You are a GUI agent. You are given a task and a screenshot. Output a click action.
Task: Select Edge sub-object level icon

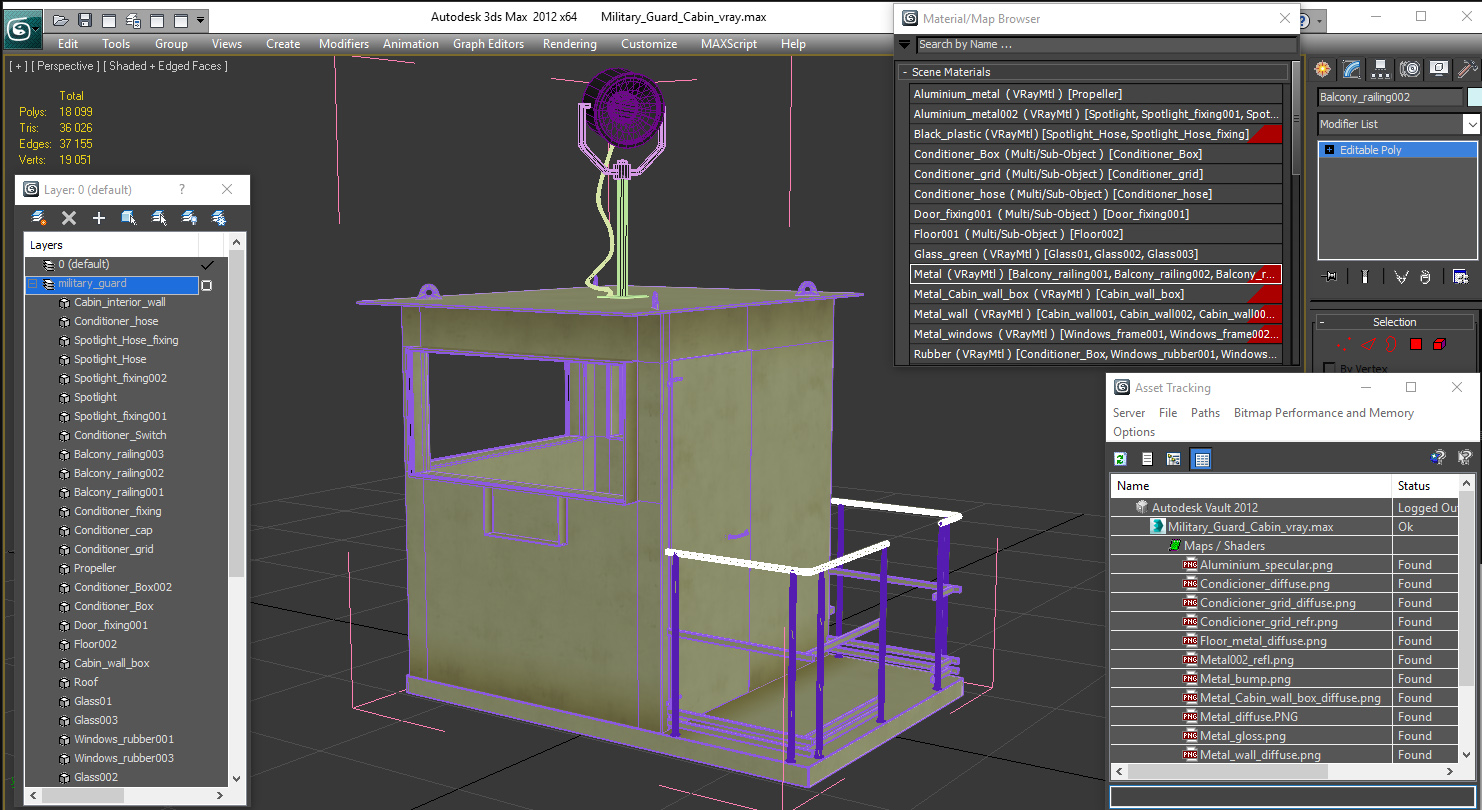pos(1368,344)
